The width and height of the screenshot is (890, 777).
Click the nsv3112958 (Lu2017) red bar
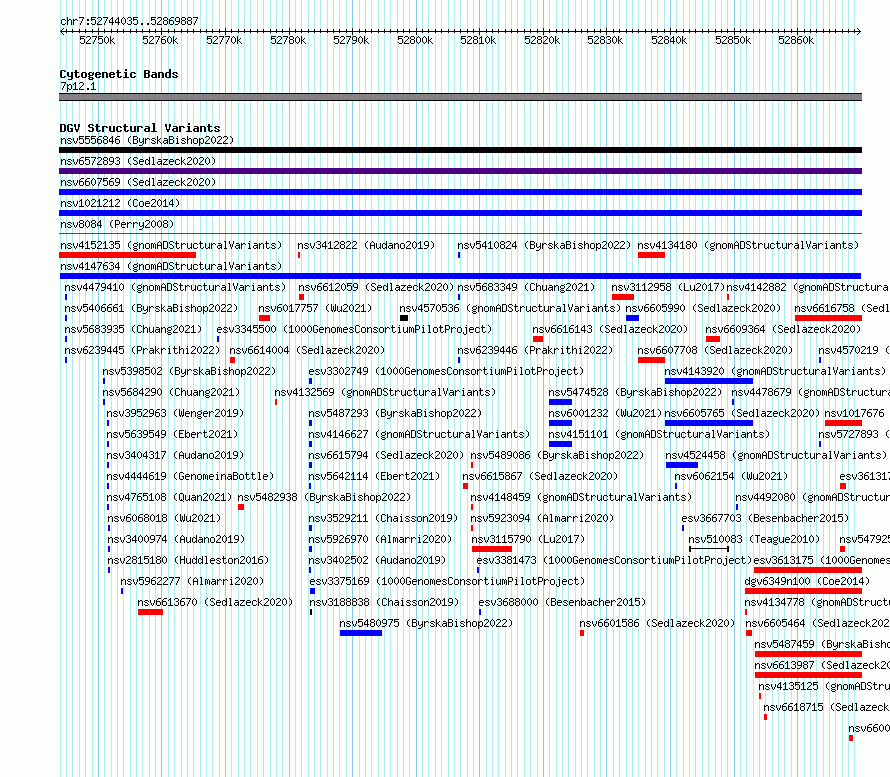click(x=623, y=297)
